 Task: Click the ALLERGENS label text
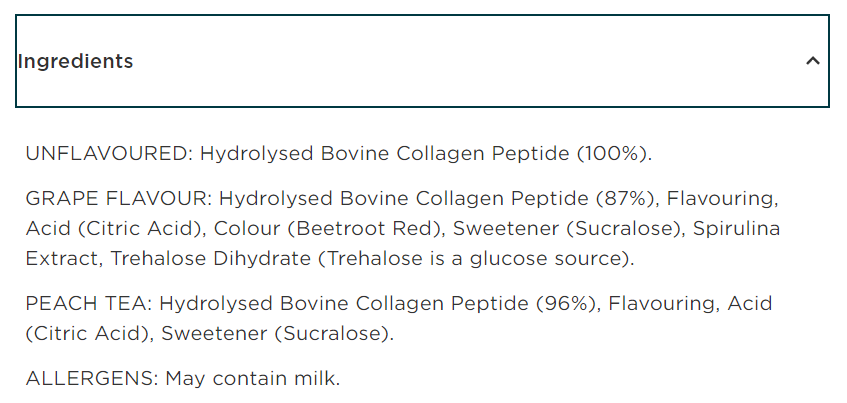pyautogui.click(x=92, y=379)
